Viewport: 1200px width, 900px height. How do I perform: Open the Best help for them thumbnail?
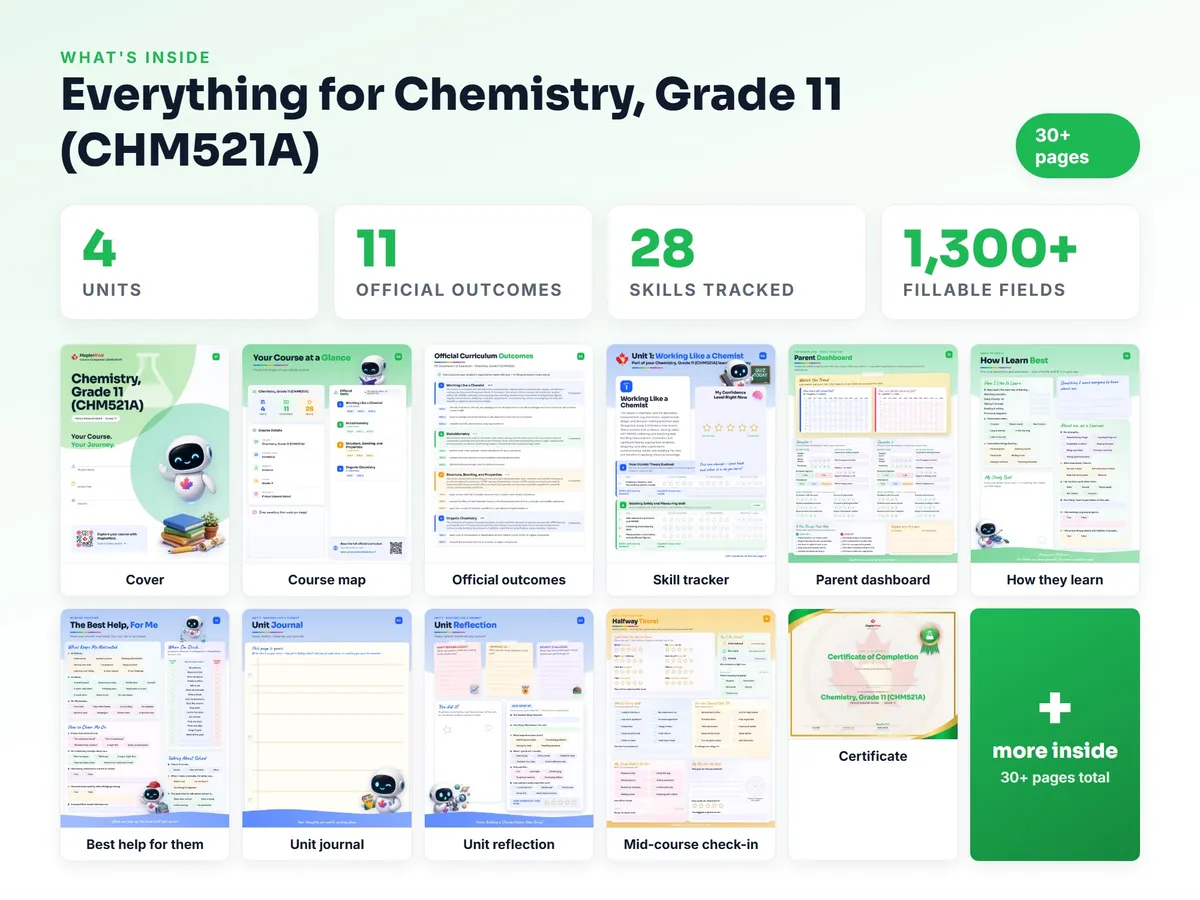[x=145, y=718]
